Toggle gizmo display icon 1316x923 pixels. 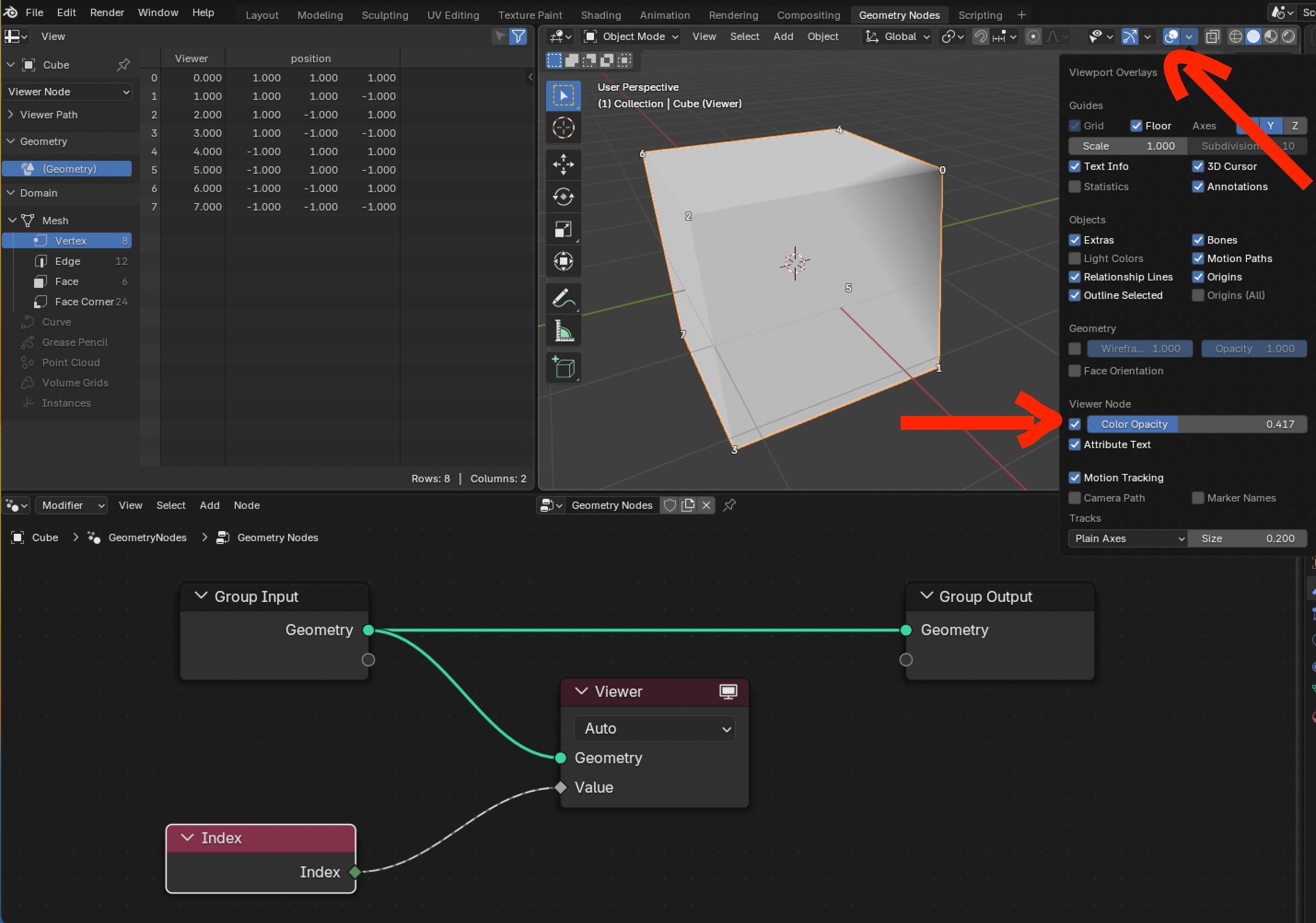click(1129, 37)
